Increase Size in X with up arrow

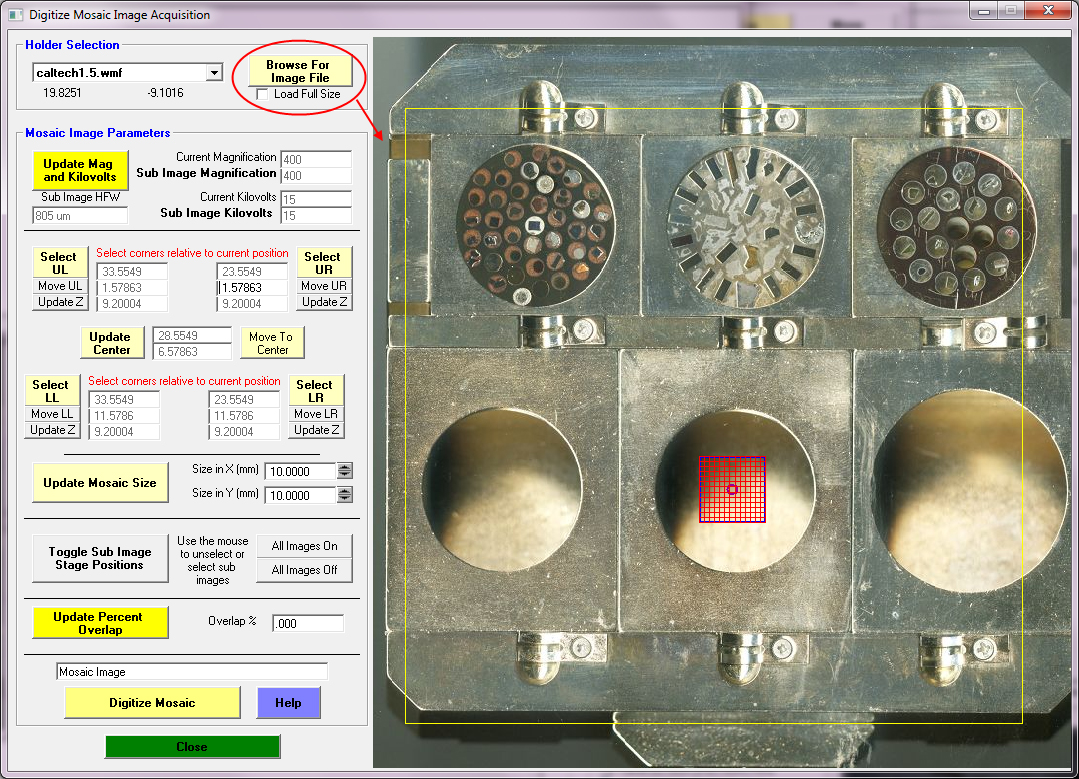point(344,467)
